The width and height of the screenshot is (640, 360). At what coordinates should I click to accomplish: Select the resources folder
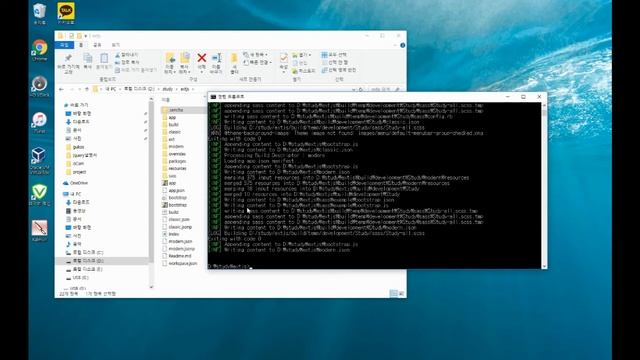(x=174, y=168)
